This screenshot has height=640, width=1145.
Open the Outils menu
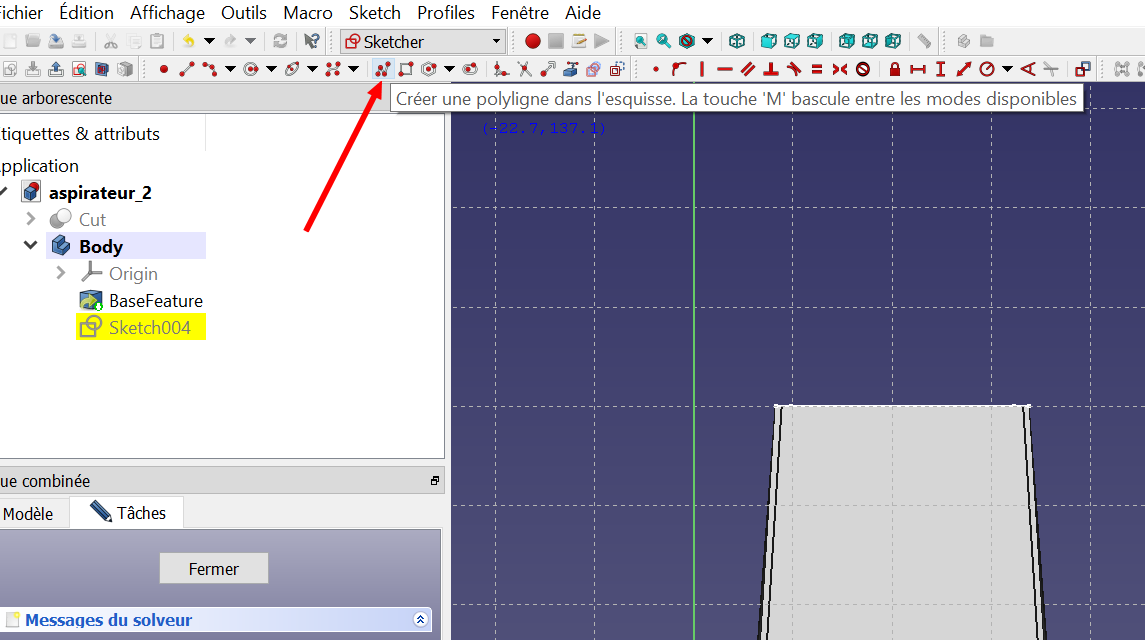(x=244, y=13)
